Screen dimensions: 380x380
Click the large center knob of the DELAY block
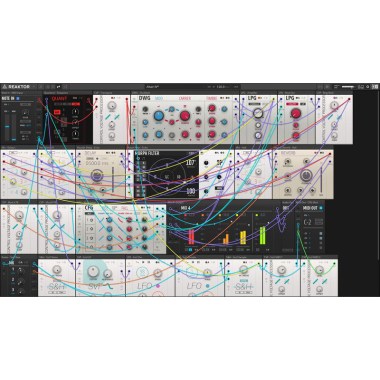pyautogui.click(x=97, y=175)
